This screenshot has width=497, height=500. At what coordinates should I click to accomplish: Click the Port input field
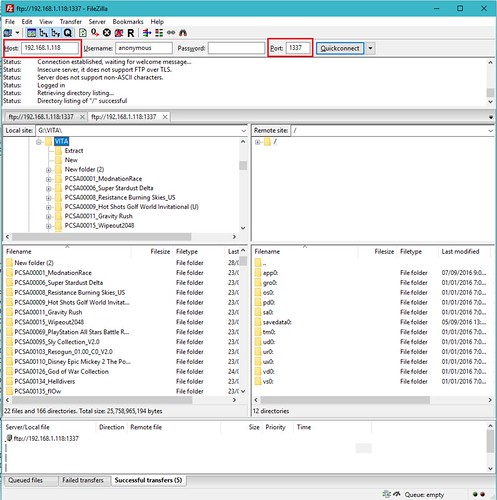click(x=298, y=48)
